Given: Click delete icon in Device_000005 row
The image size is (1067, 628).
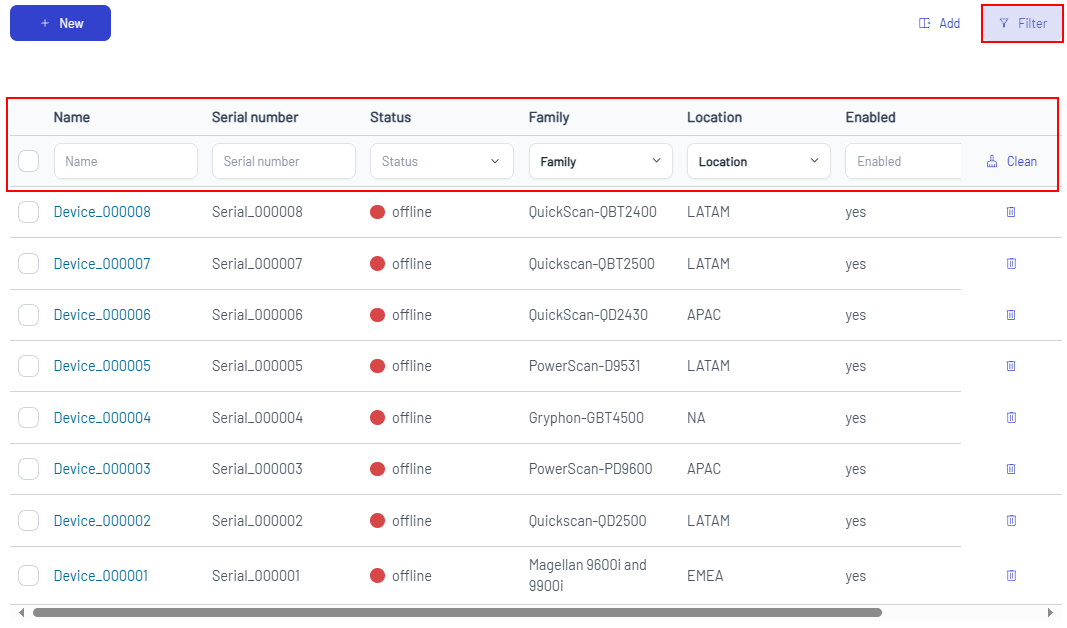Looking at the screenshot, I should (x=1010, y=366).
